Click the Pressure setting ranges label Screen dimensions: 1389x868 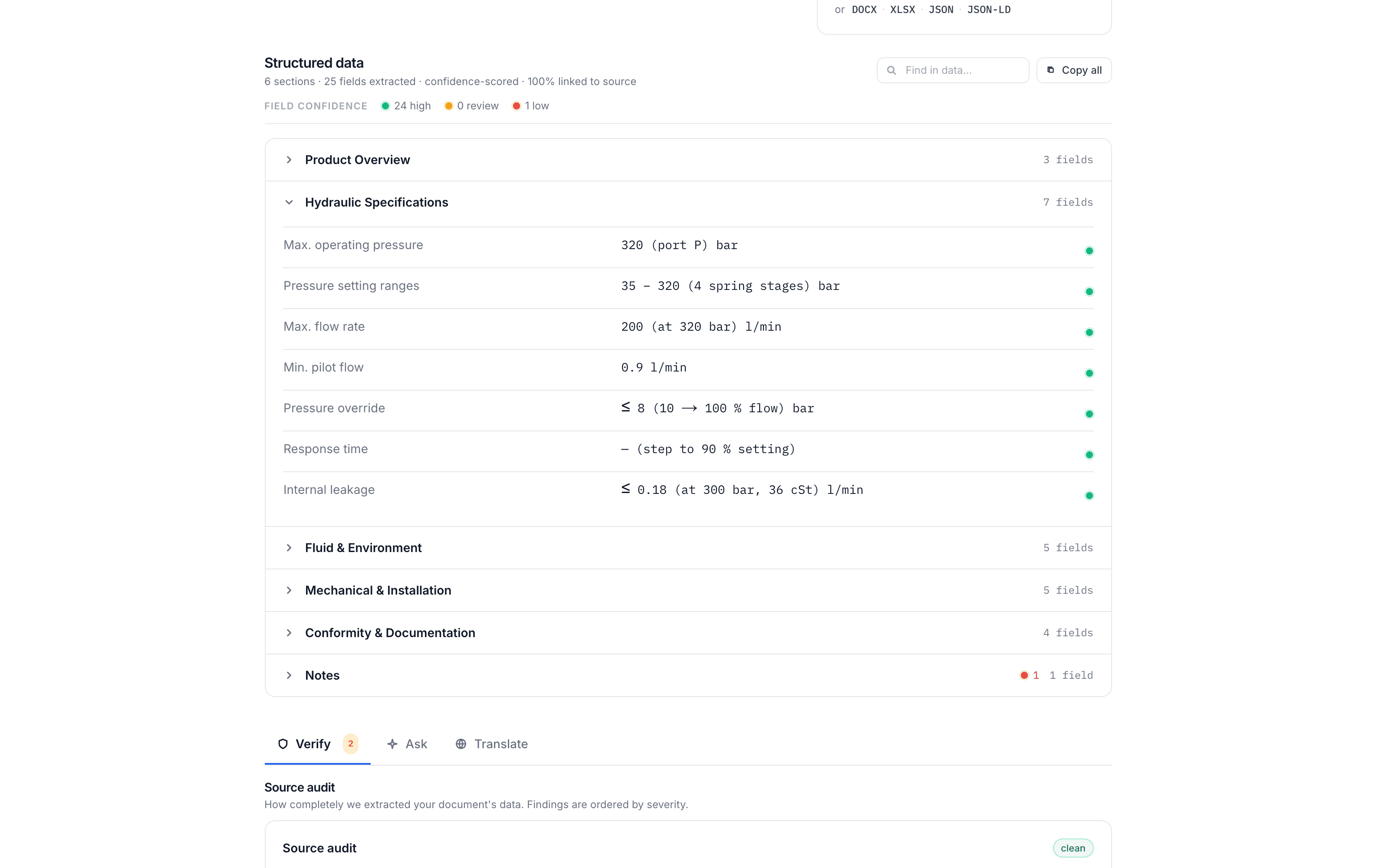pos(351,286)
